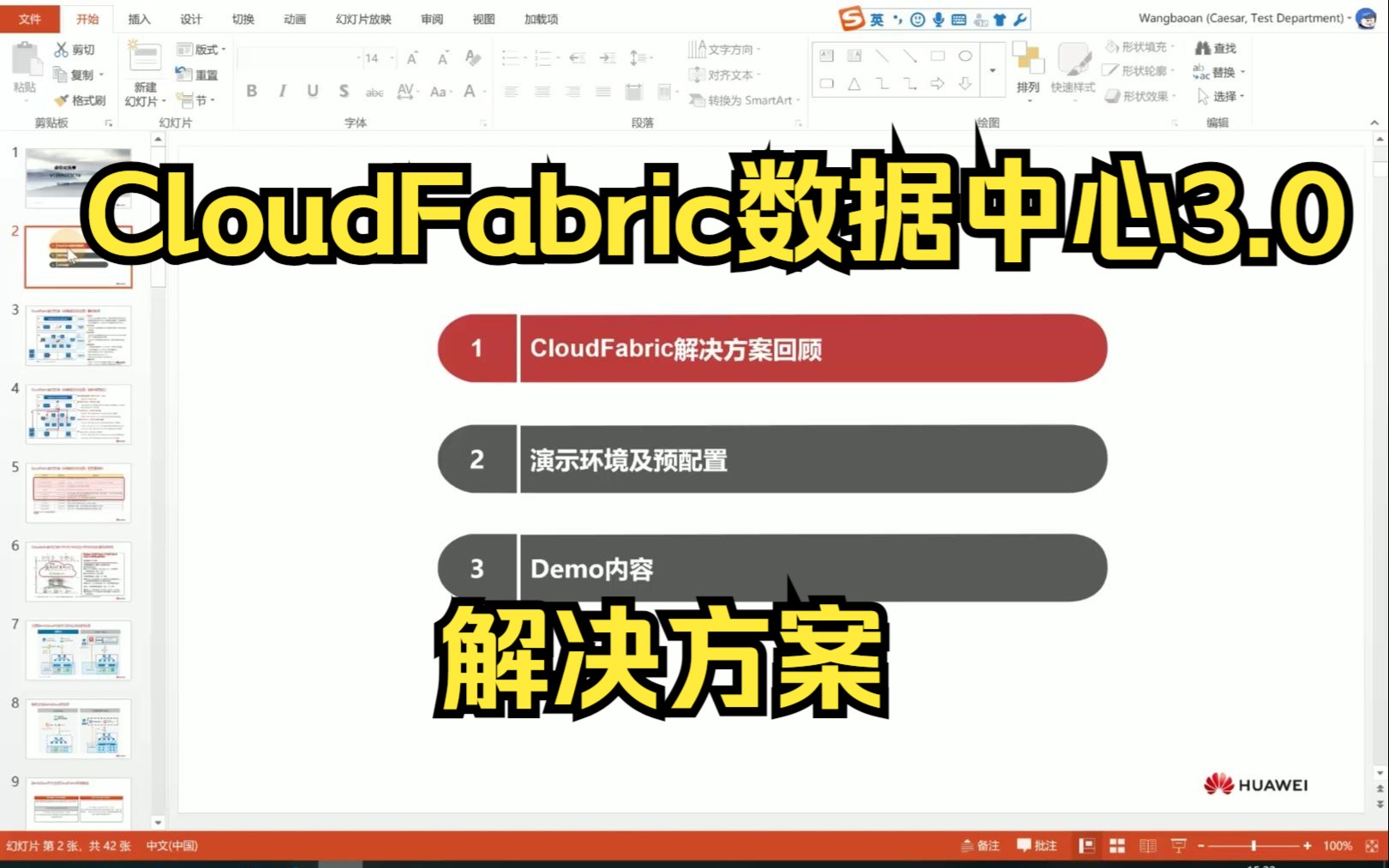Image resolution: width=1389 pixels, height=868 pixels.
Task: Open the Section (节) dropdown
Action: 195,100
